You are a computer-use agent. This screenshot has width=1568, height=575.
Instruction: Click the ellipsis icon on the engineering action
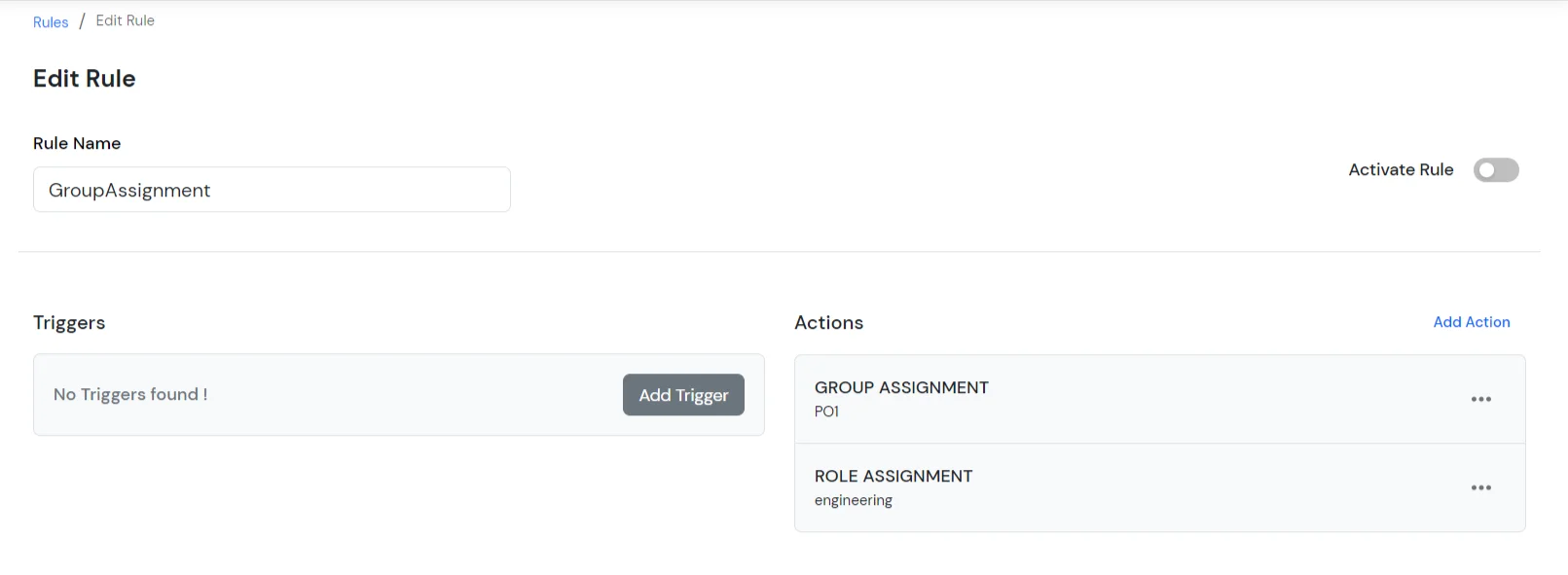pos(1481,487)
